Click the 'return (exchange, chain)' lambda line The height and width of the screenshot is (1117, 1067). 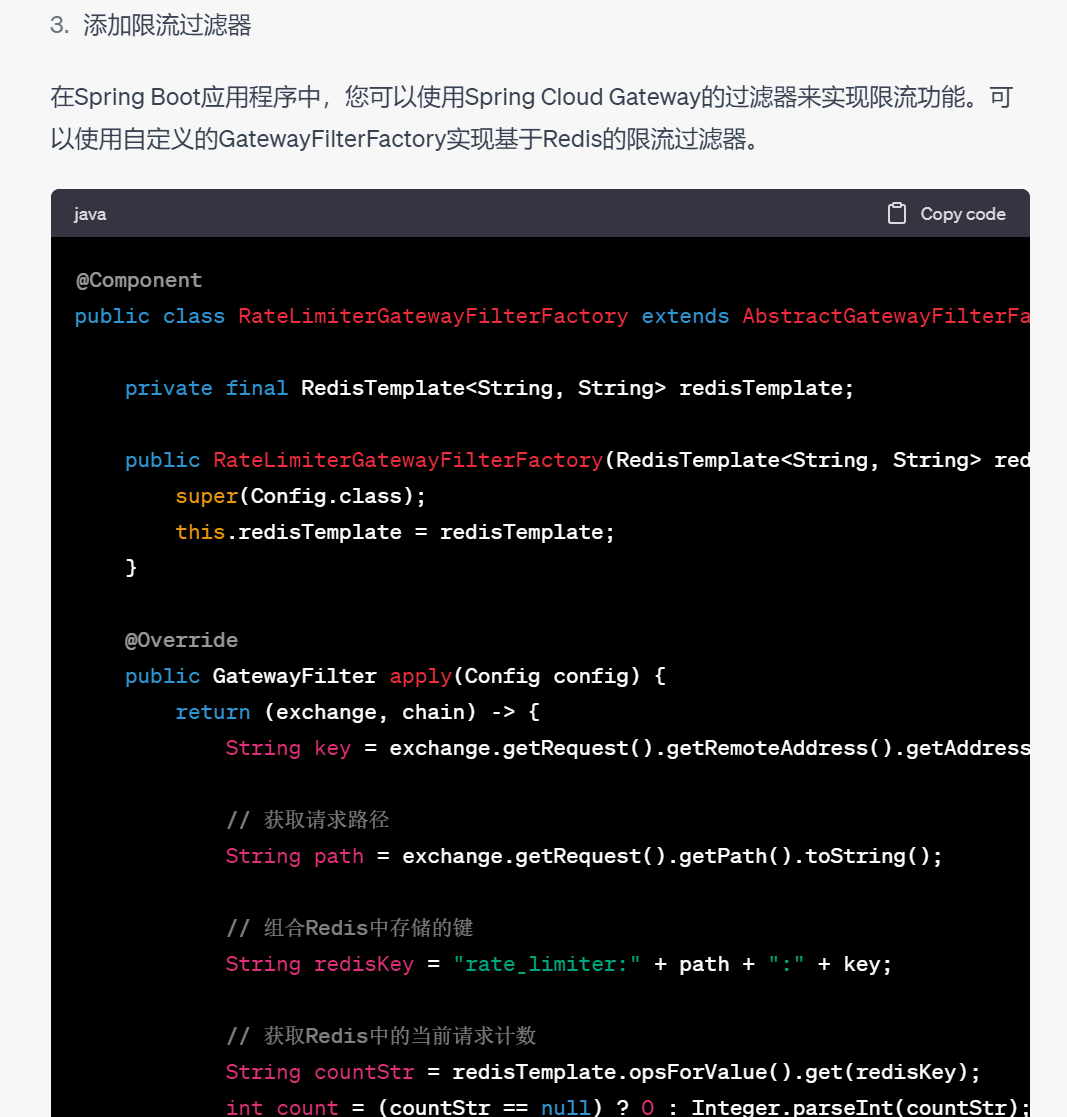(x=357, y=712)
